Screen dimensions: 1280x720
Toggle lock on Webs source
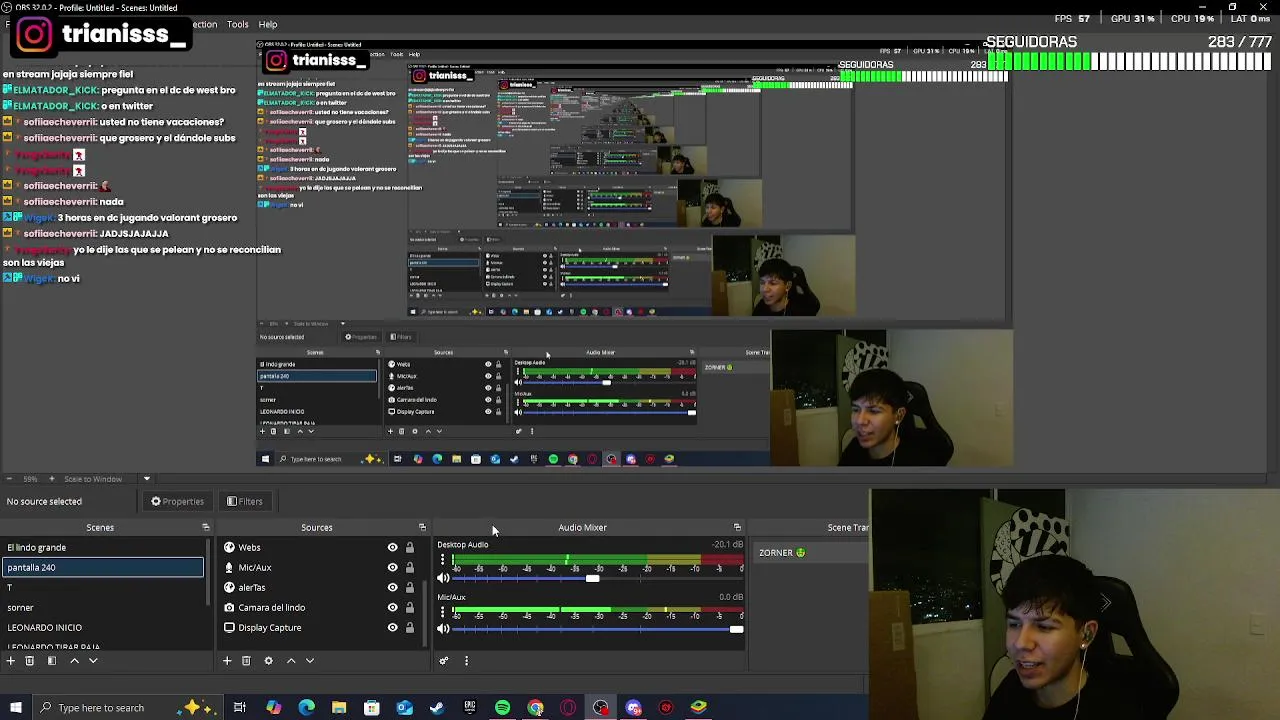point(409,547)
